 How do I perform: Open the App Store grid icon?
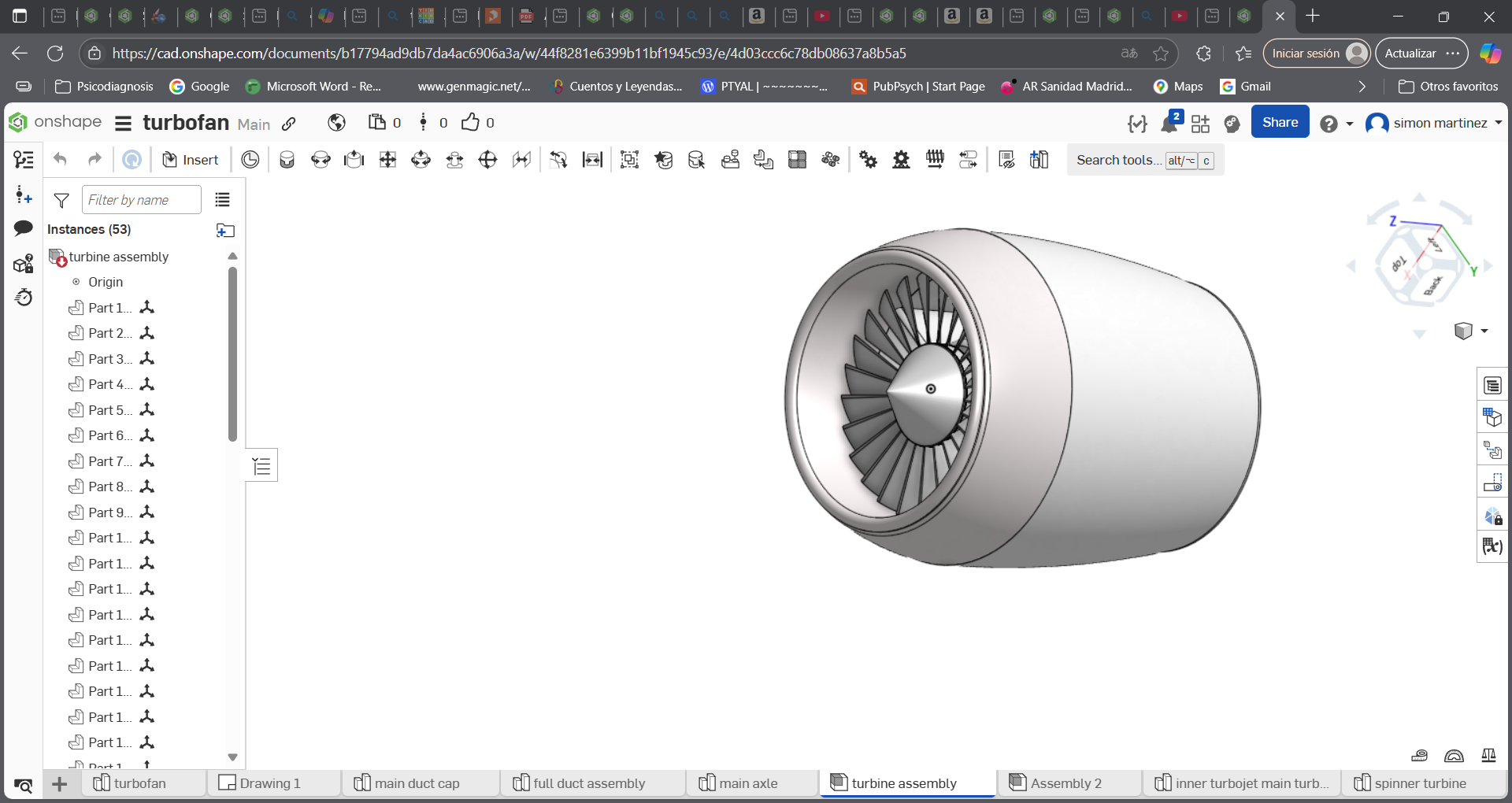pyautogui.click(x=1200, y=124)
